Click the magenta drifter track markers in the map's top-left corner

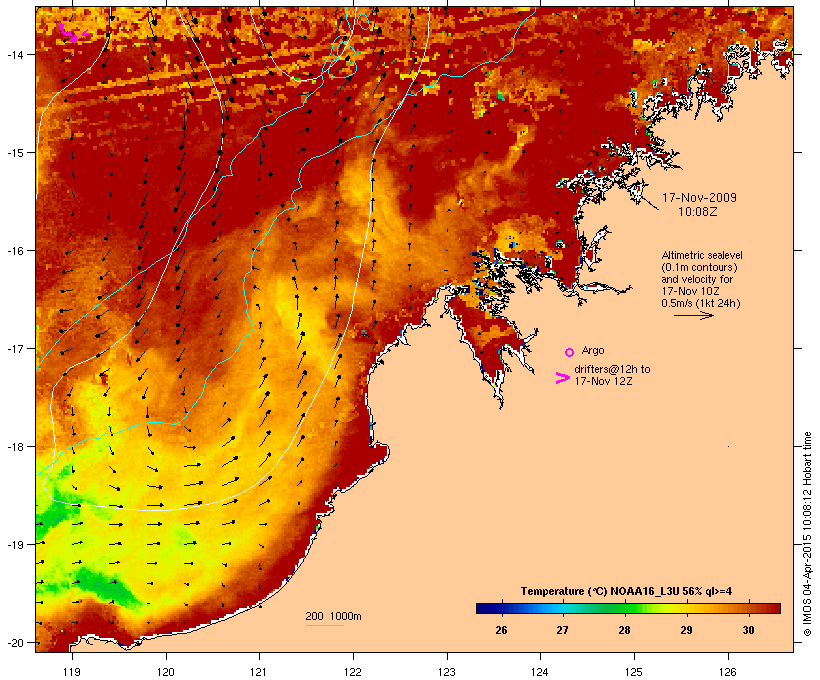(x=73, y=32)
